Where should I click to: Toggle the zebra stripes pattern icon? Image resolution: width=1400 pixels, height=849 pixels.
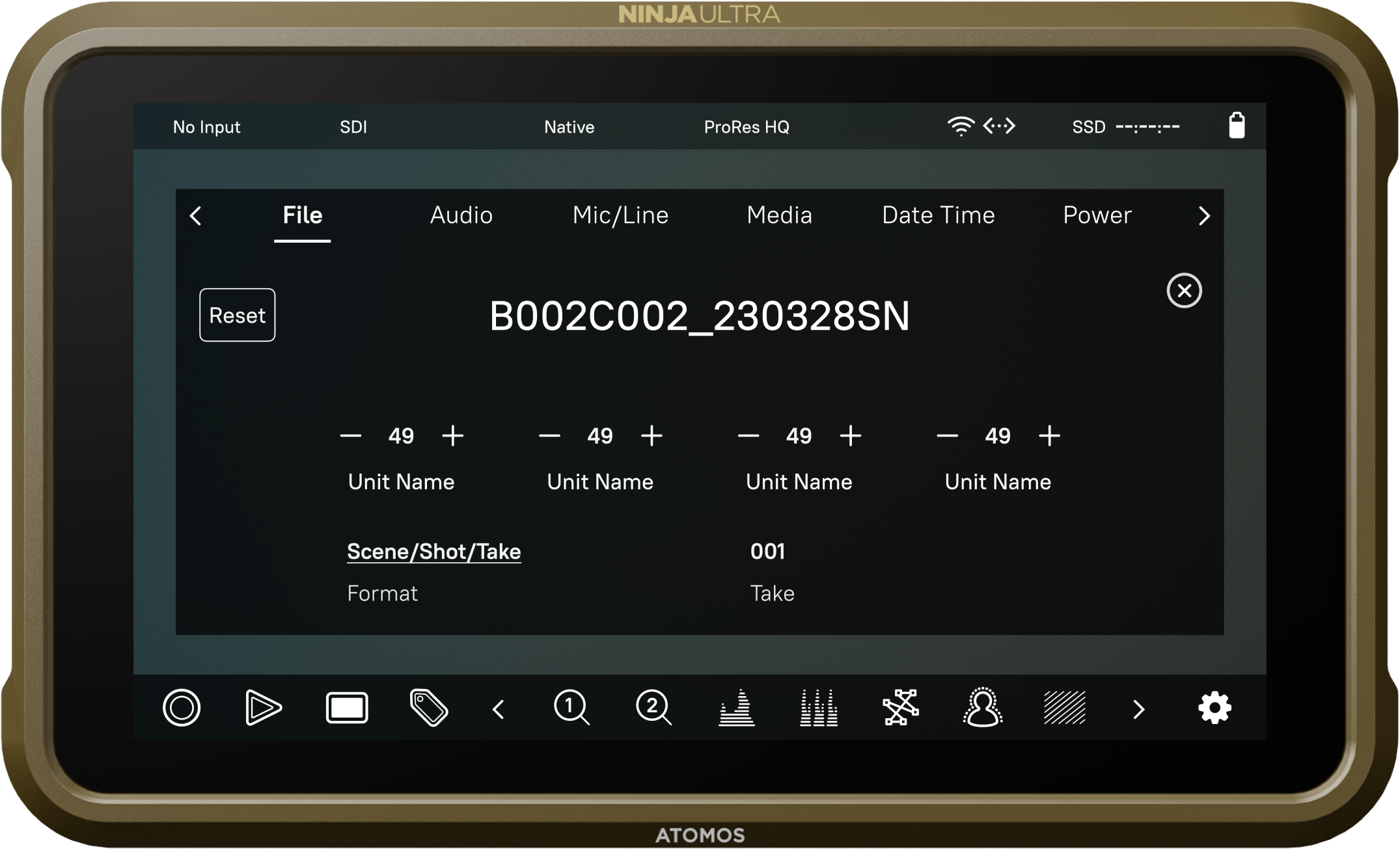click(x=1064, y=708)
